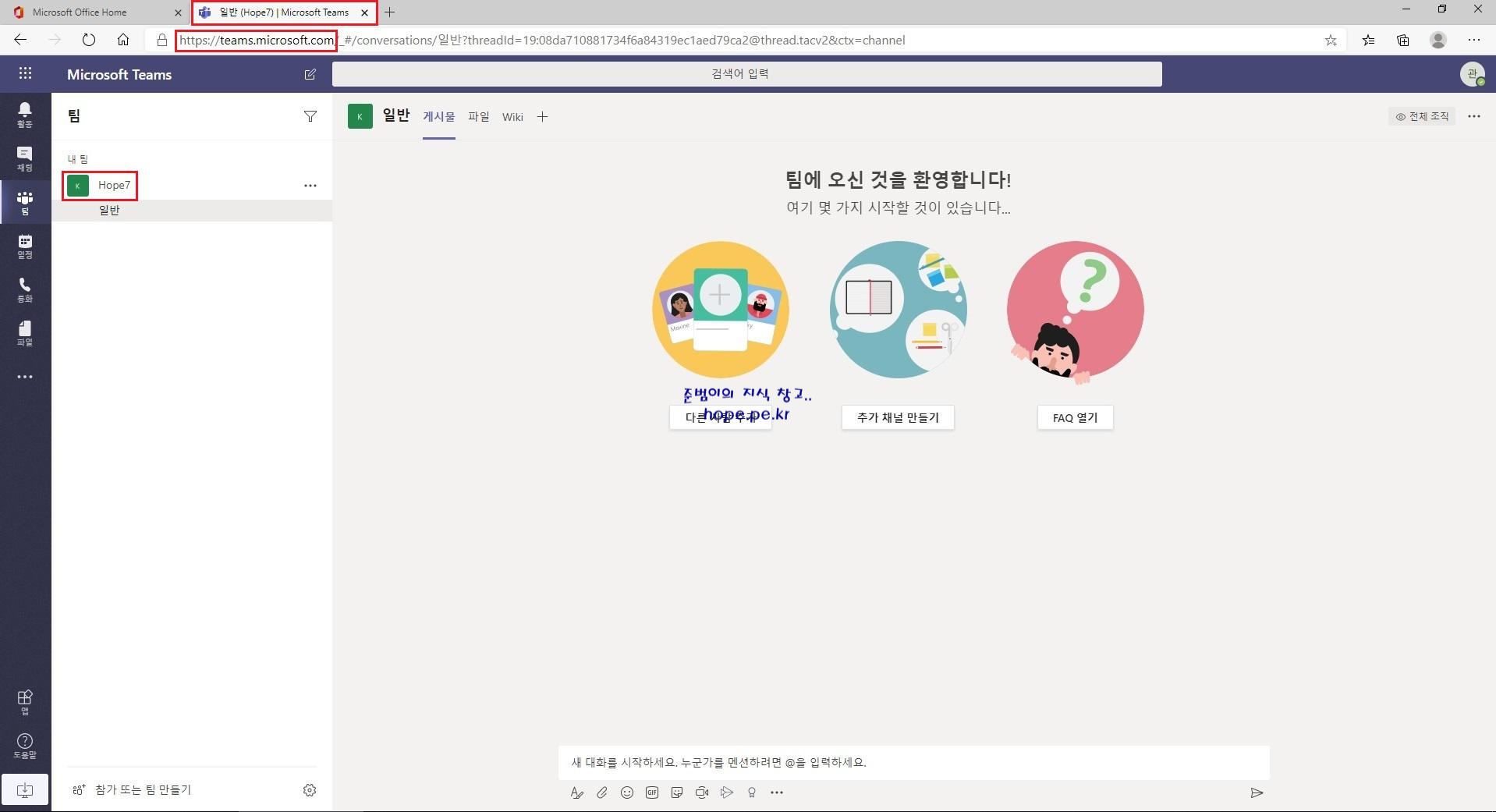This screenshot has height=812, width=1496.
Task: Open the browser profile icon
Action: [x=1438, y=41]
